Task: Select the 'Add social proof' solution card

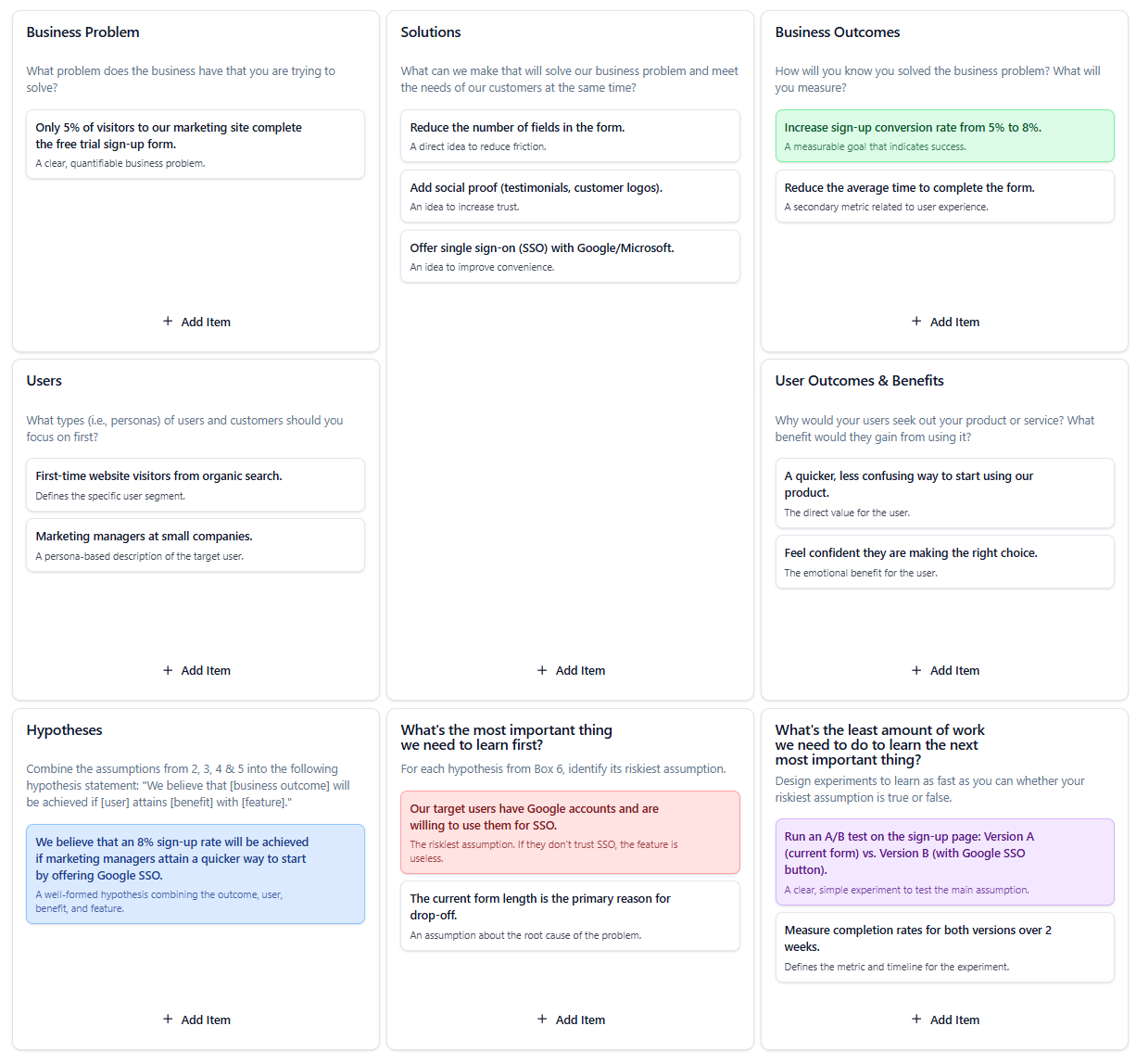Action: (x=570, y=196)
